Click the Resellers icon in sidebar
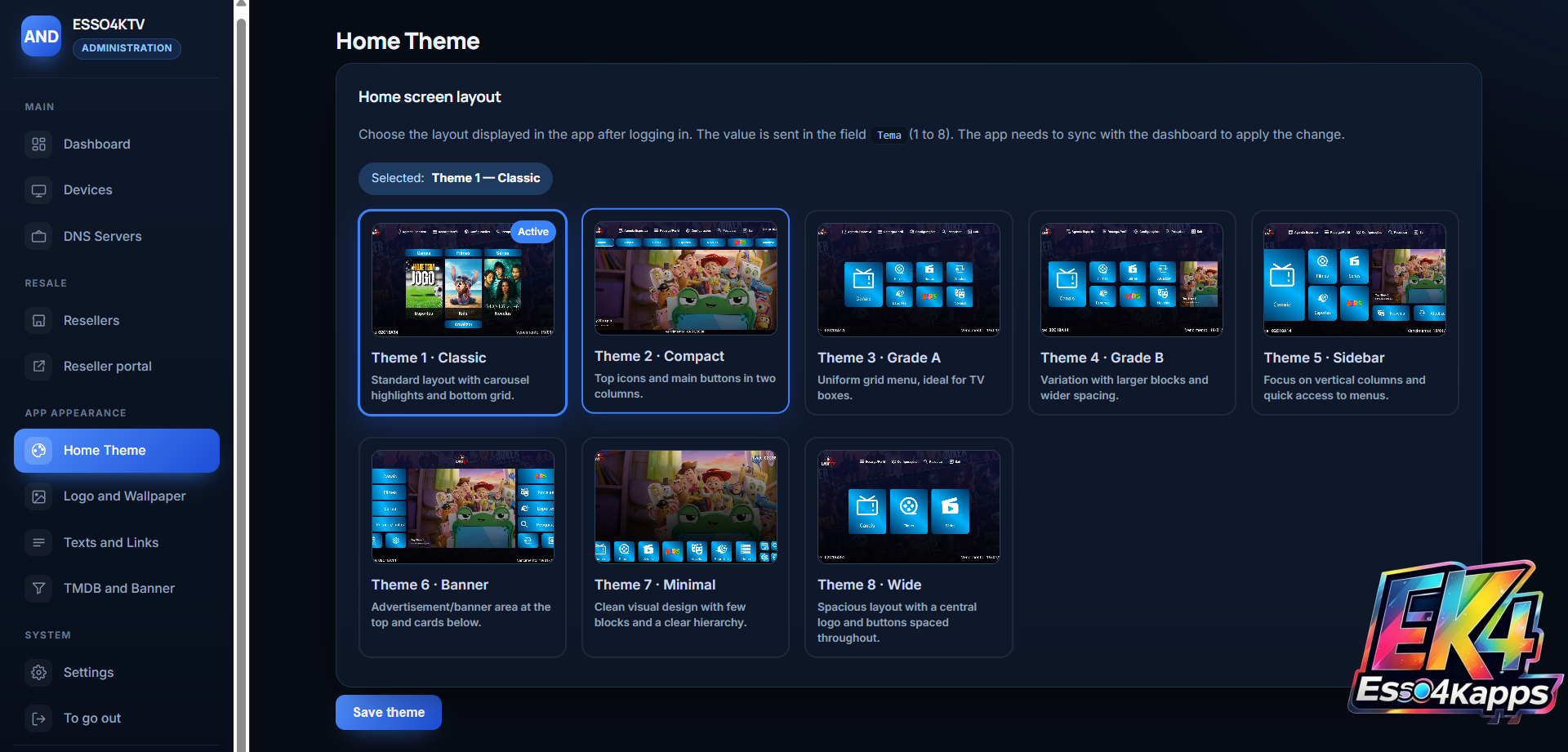1568x752 pixels. tap(38, 321)
